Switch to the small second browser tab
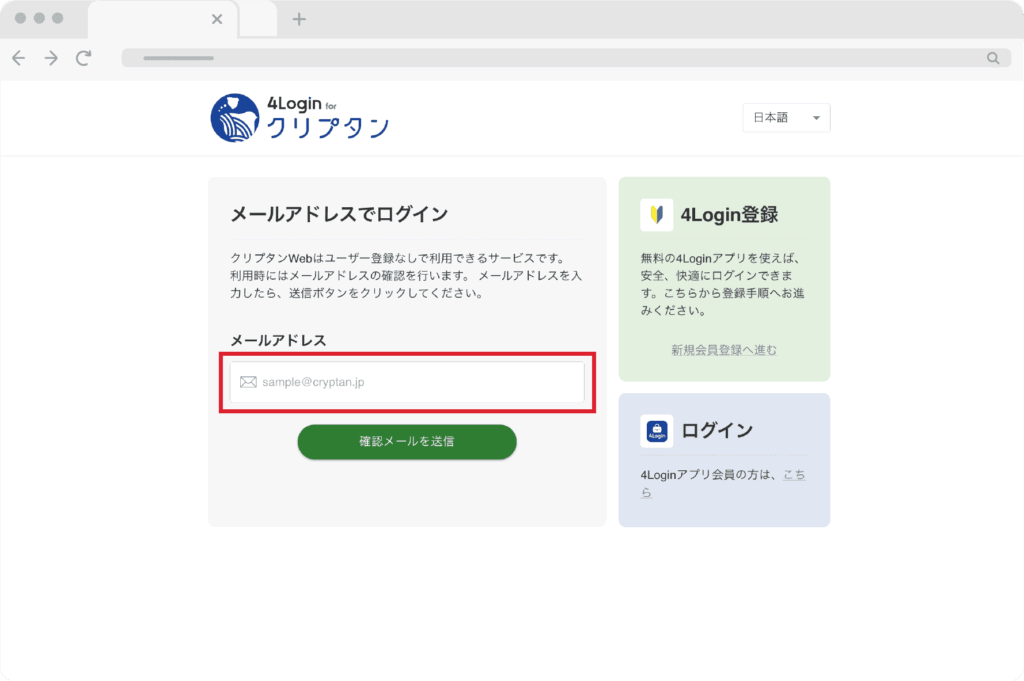Image resolution: width=1024 pixels, height=681 pixels. point(258,19)
